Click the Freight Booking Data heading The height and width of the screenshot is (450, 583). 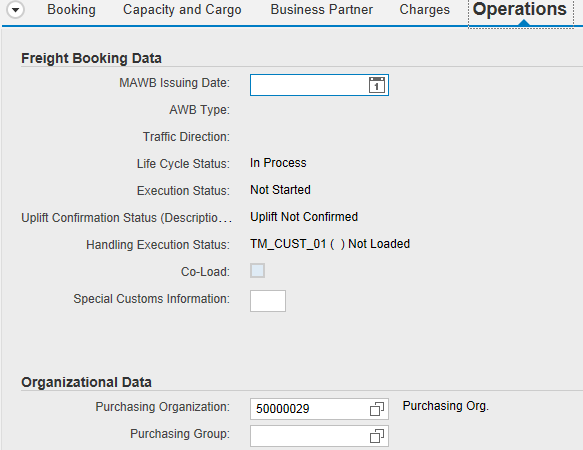pos(91,58)
